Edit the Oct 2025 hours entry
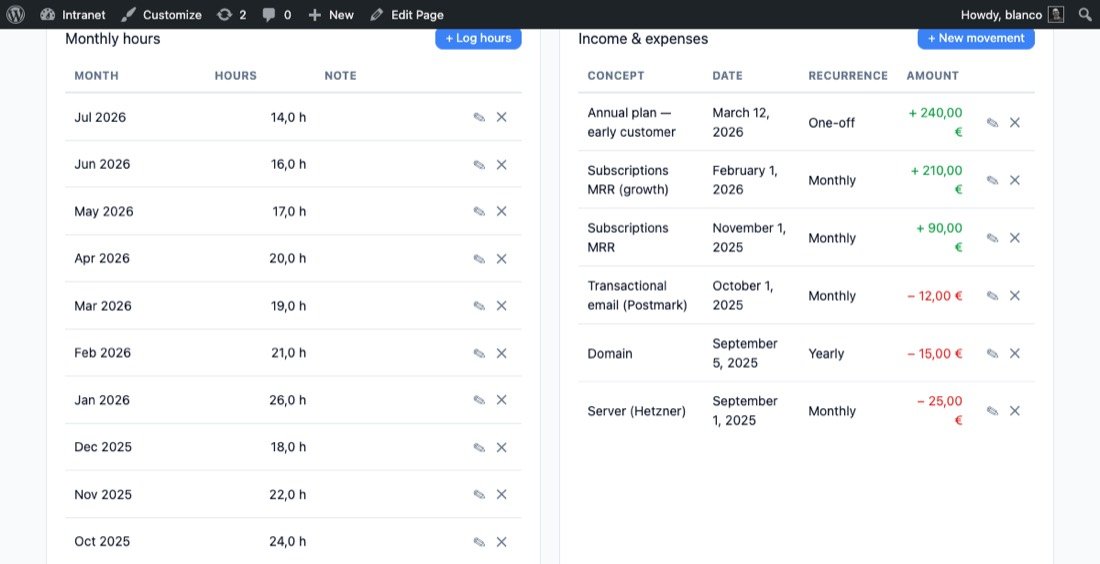This screenshot has height=564, width=1100. 479,542
